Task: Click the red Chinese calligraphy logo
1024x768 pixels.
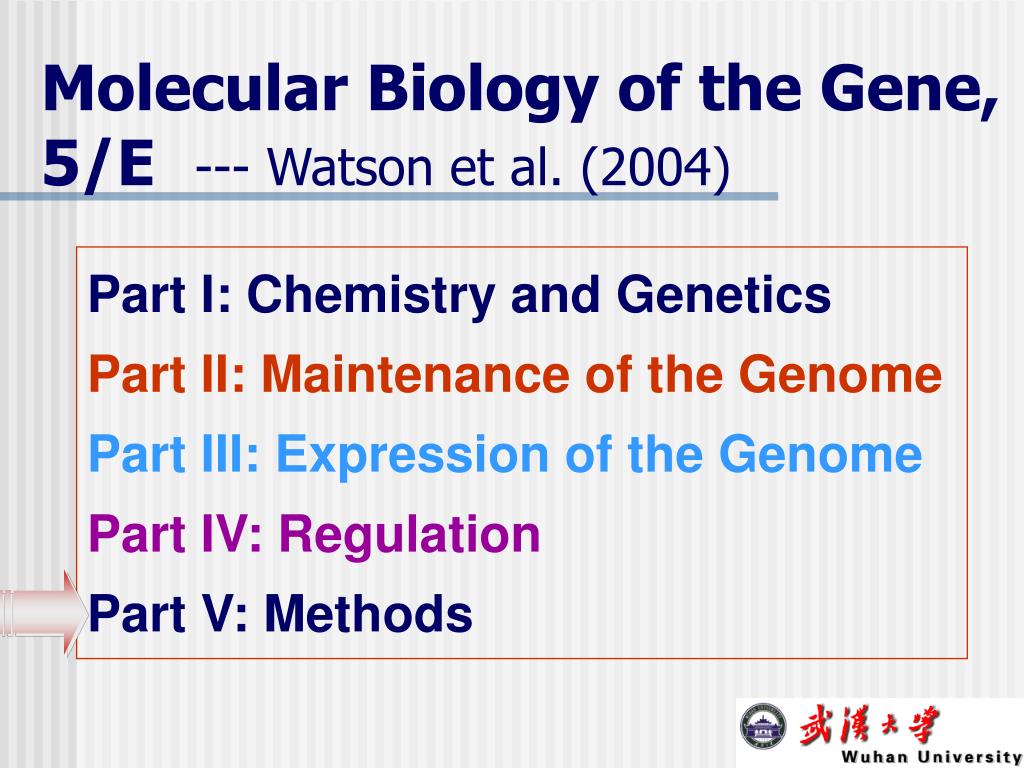Action: point(869,724)
